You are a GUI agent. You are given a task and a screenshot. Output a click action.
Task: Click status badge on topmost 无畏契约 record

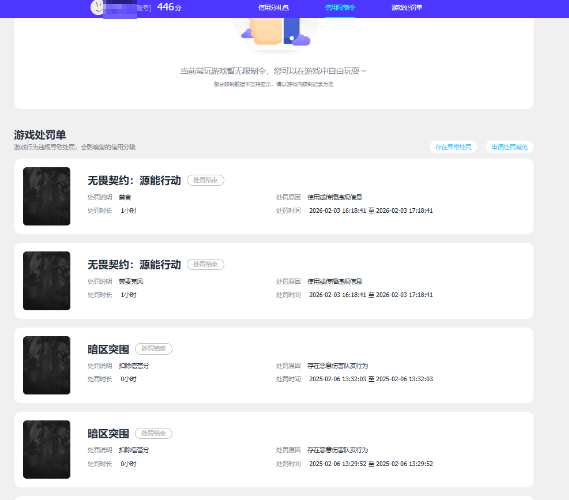pos(205,180)
